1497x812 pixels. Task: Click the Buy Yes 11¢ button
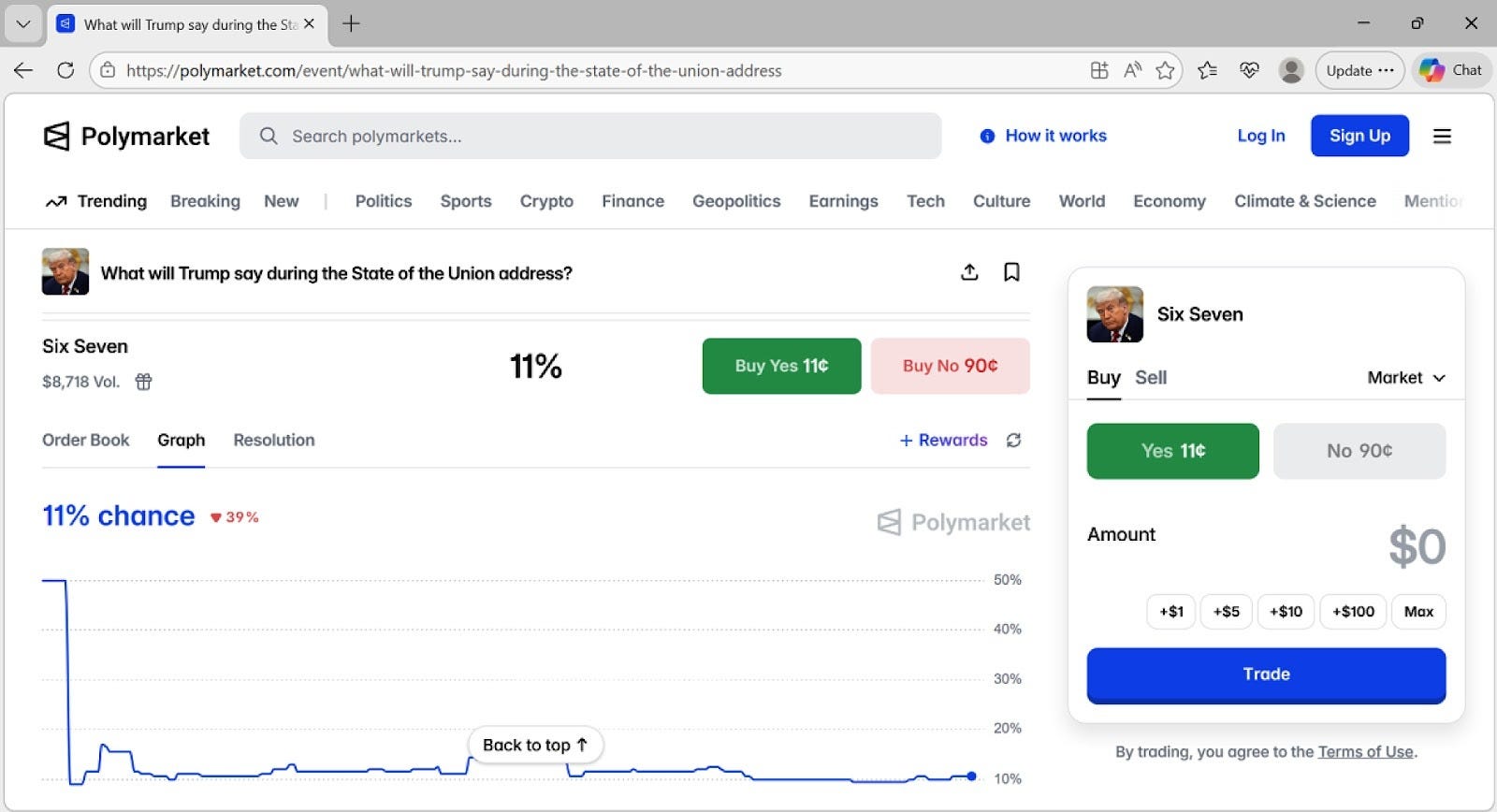781,366
